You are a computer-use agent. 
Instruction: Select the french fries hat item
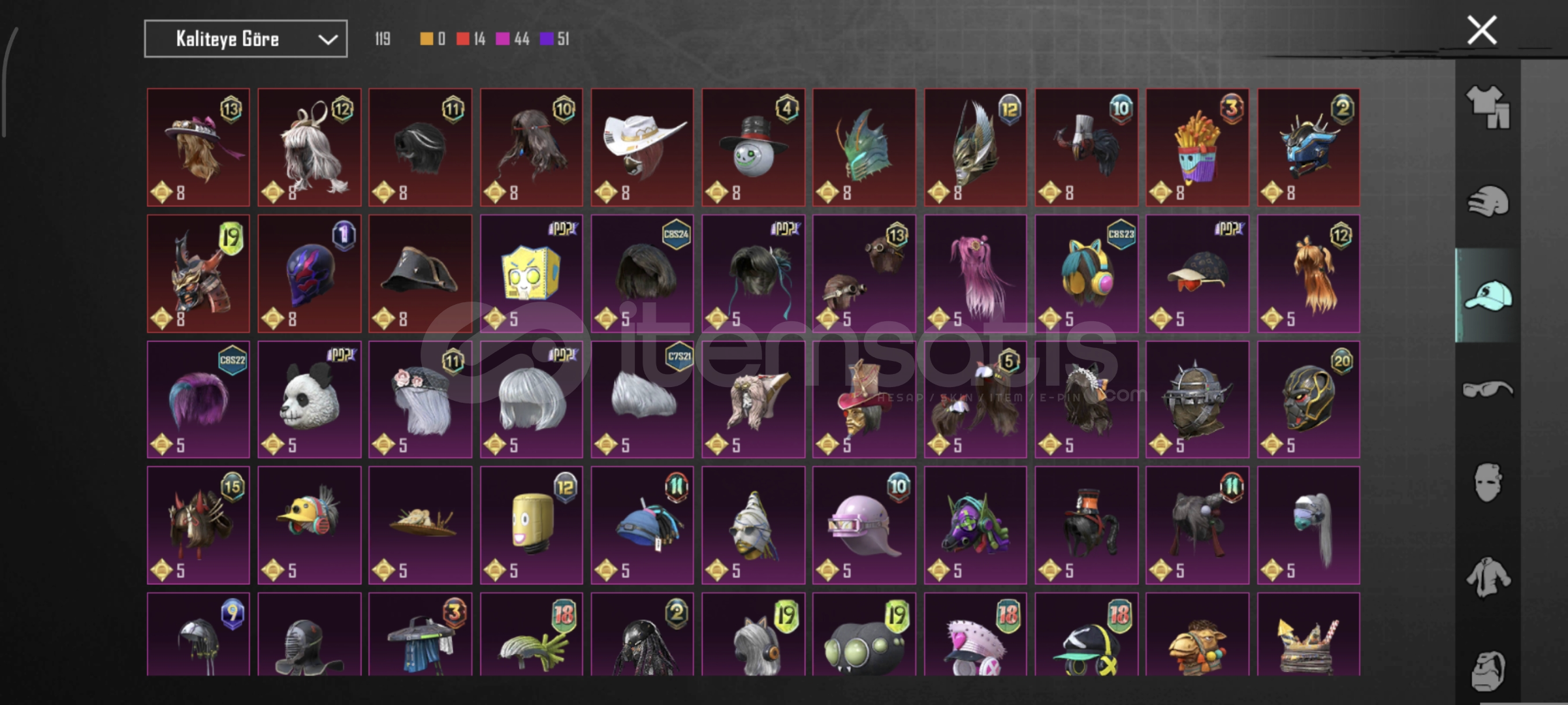pyautogui.click(x=1197, y=148)
